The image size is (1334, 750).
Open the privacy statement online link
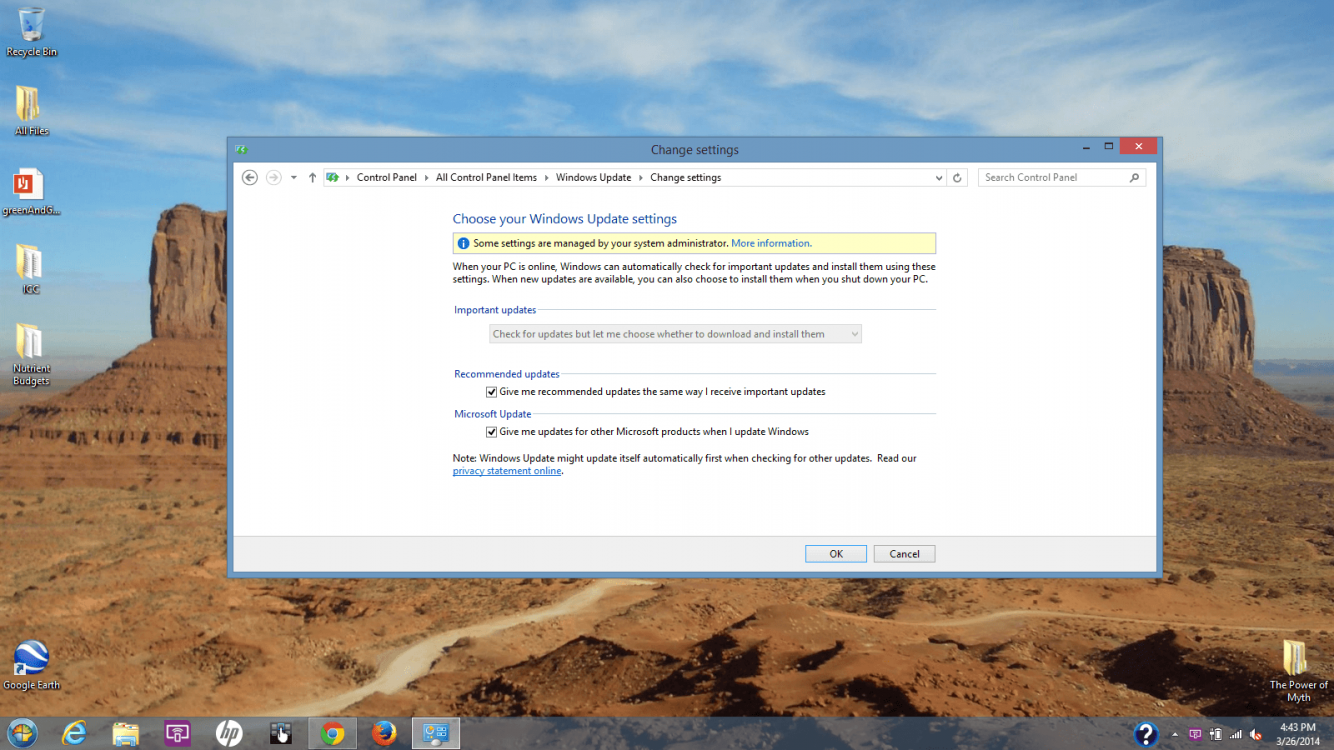[507, 471]
